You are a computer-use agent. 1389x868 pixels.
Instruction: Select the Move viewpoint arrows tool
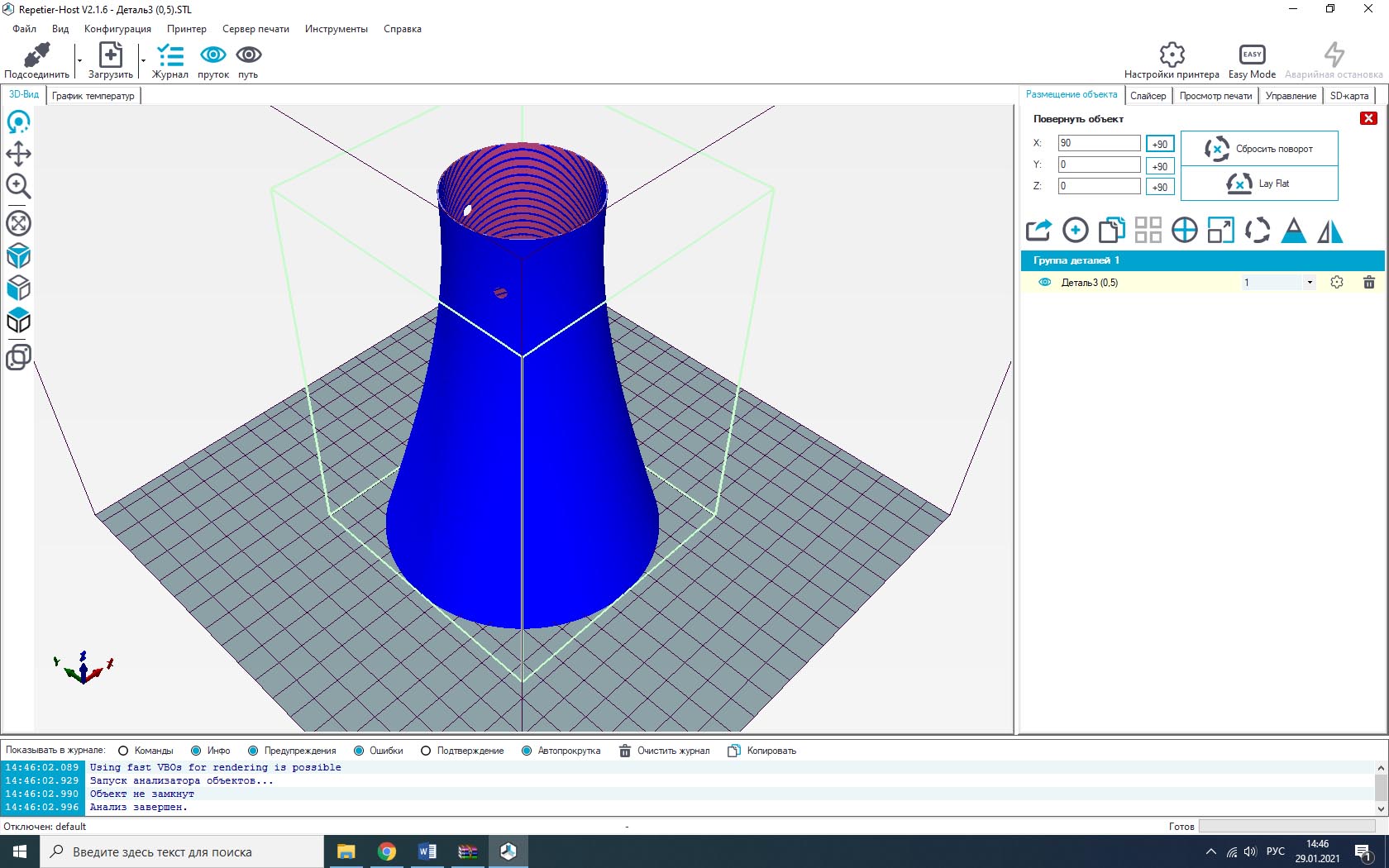pyautogui.click(x=18, y=154)
